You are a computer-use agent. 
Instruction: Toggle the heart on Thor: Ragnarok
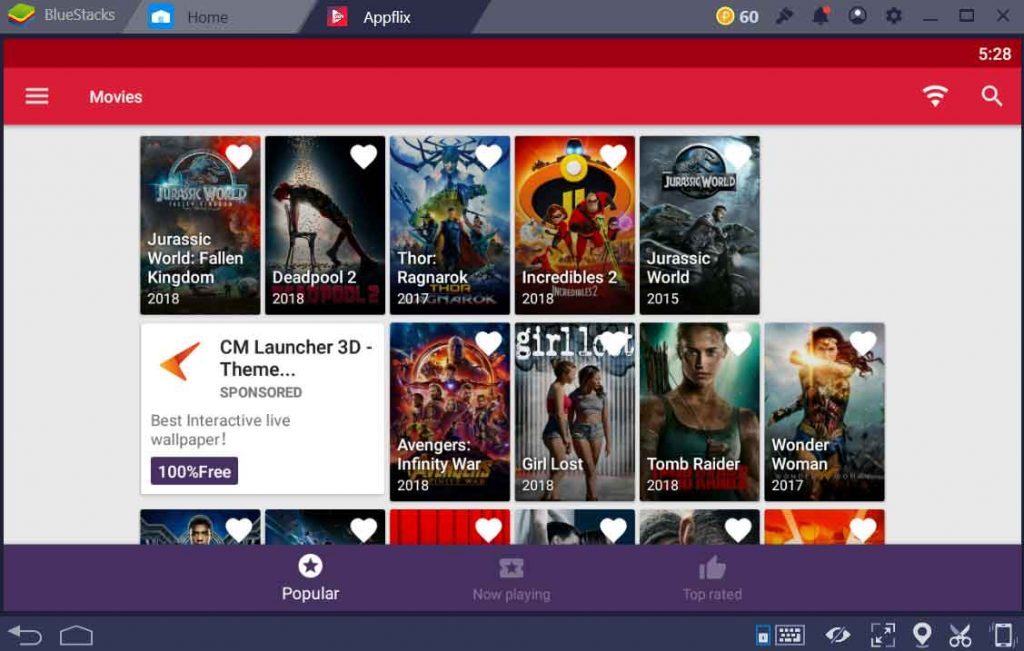488,156
